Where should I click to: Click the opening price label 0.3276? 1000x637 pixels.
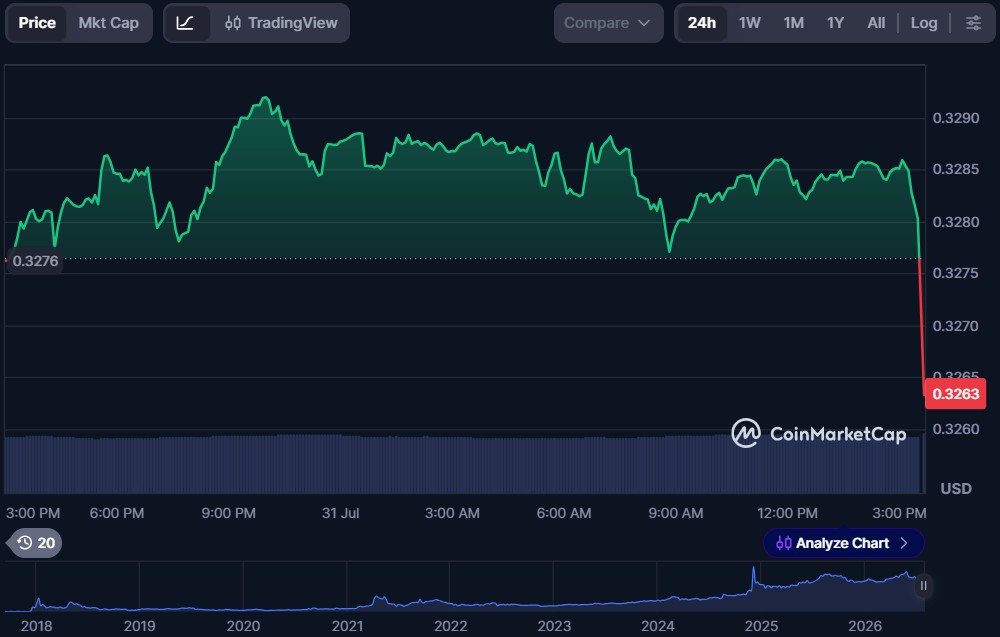point(35,261)
